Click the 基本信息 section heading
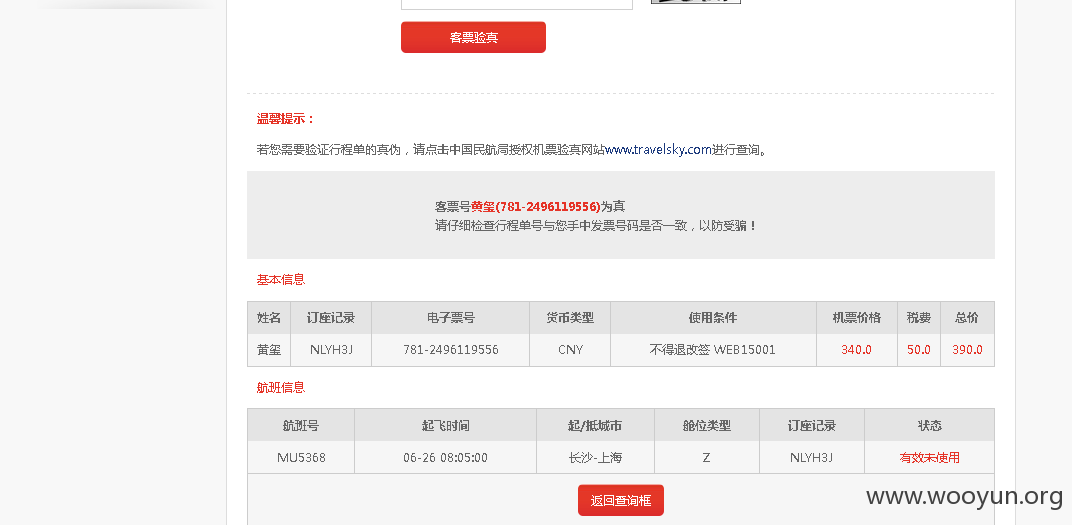The height and width of the screenshot is (525, 1072). 280,280
